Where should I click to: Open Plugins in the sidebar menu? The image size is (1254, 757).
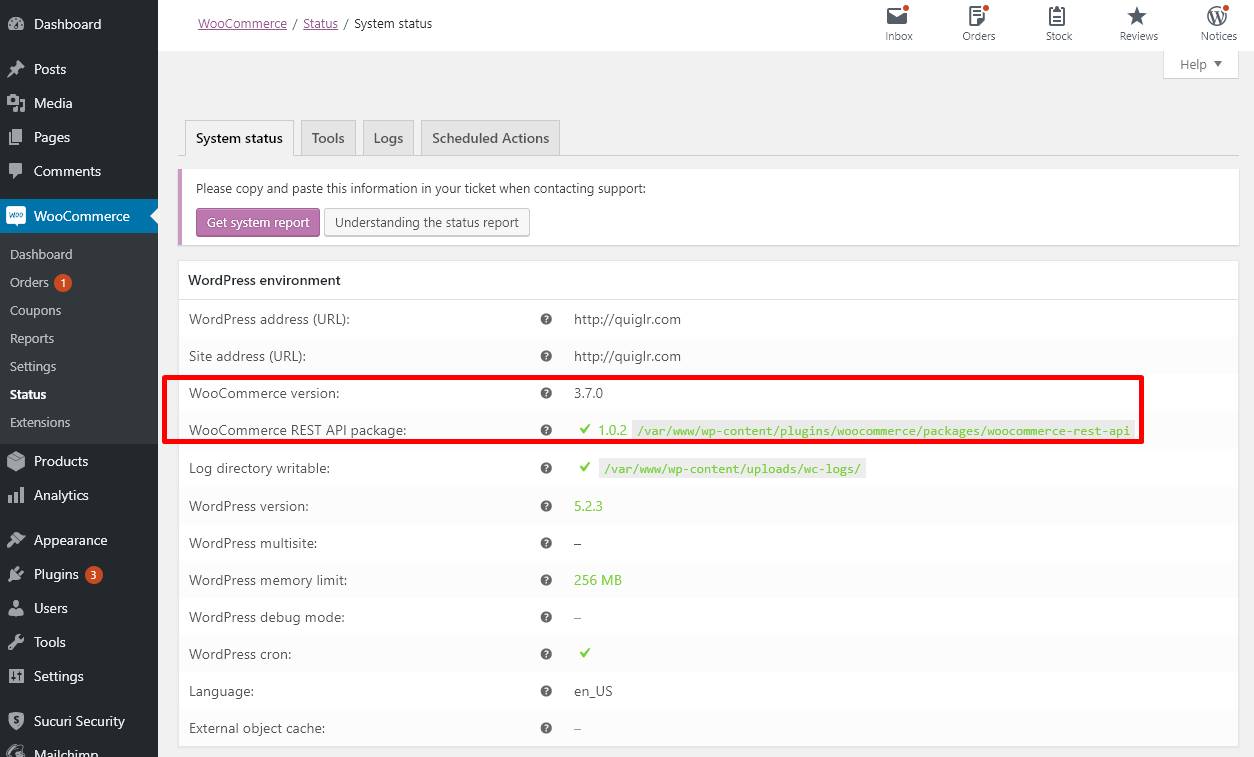tap(56, 574)
